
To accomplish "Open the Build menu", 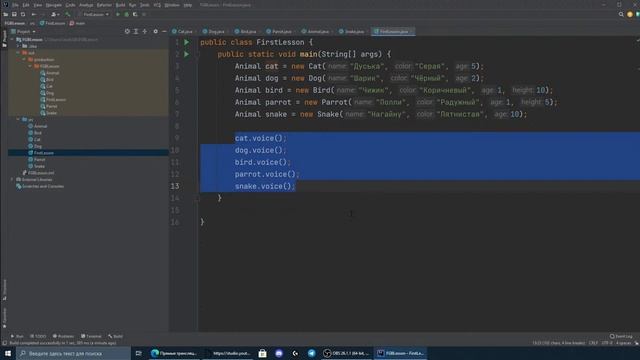I will click(x=120, y=5).
